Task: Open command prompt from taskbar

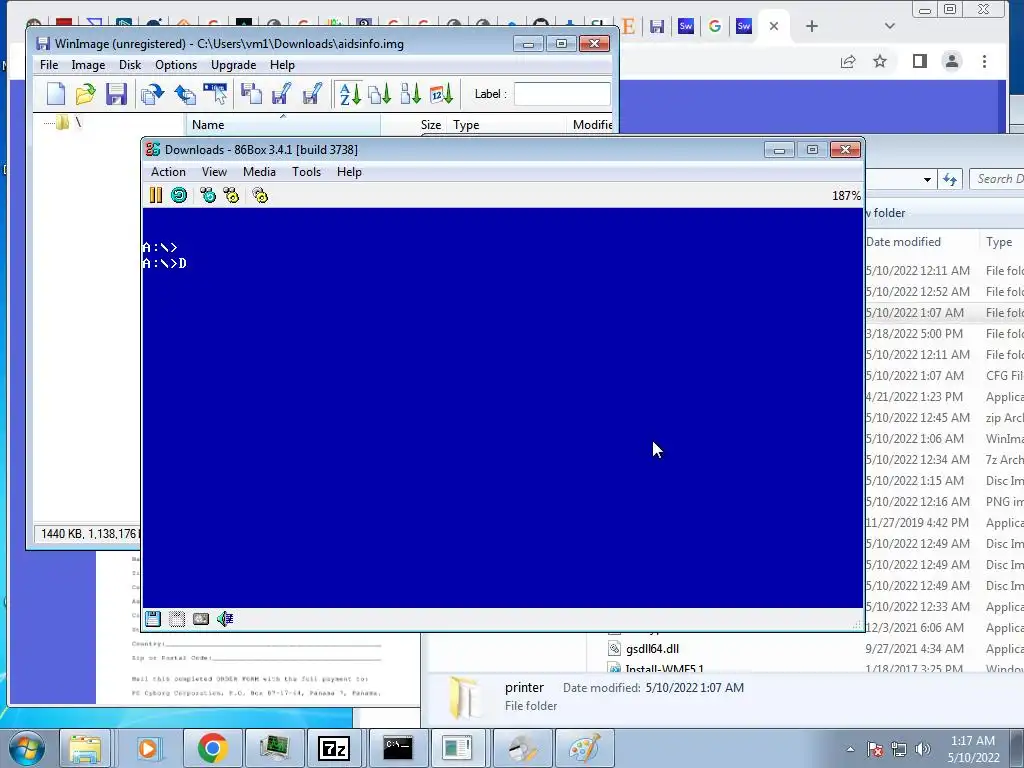Action: coord(397,748)
